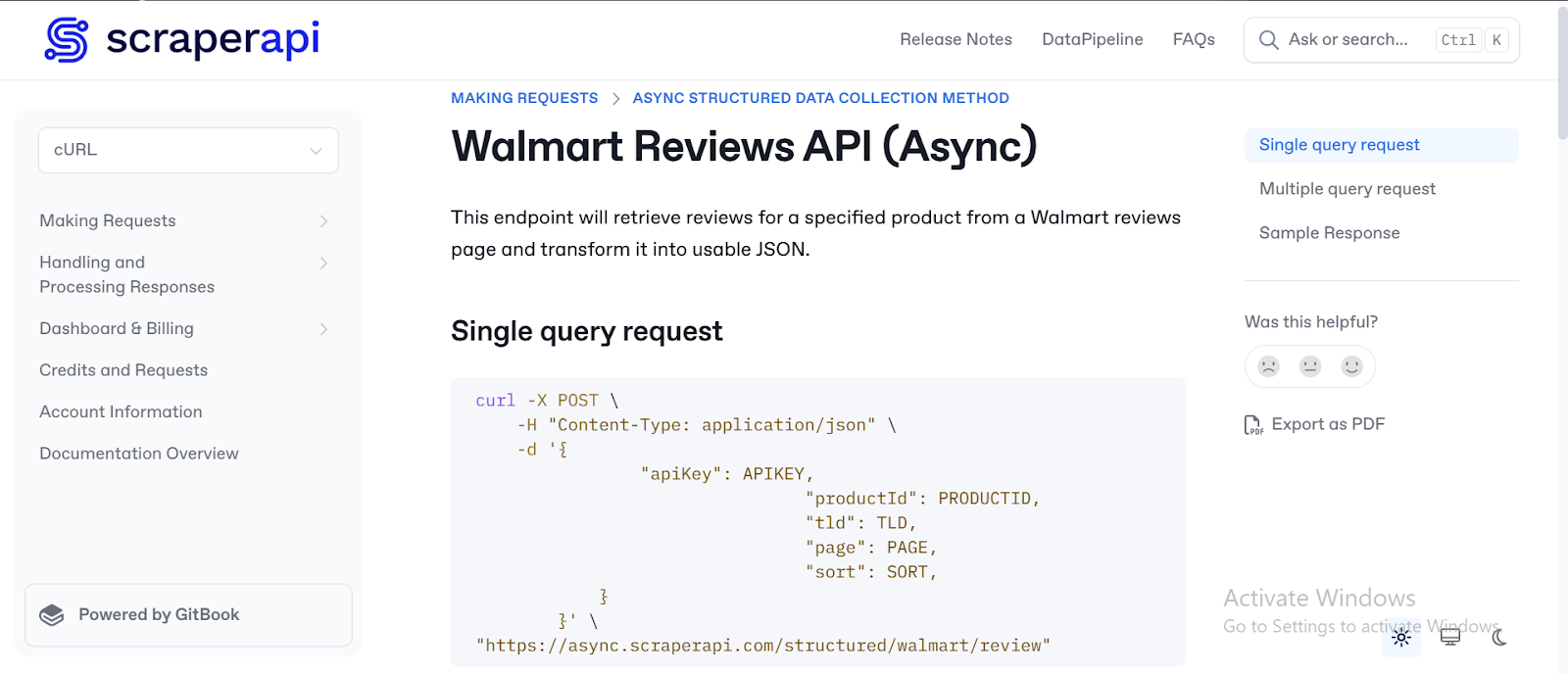This screenshot has width=1568, height=674.
Task: Open Powered by GitBook link
Action: tap(188, 615)
